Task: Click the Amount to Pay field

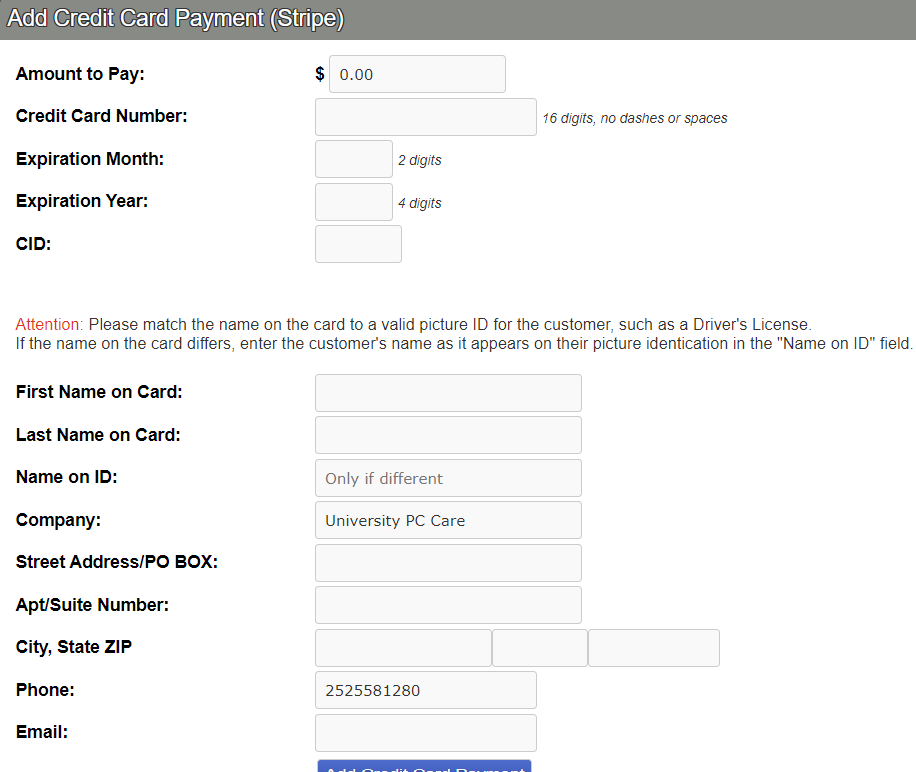Action: [x=417, y=74]
